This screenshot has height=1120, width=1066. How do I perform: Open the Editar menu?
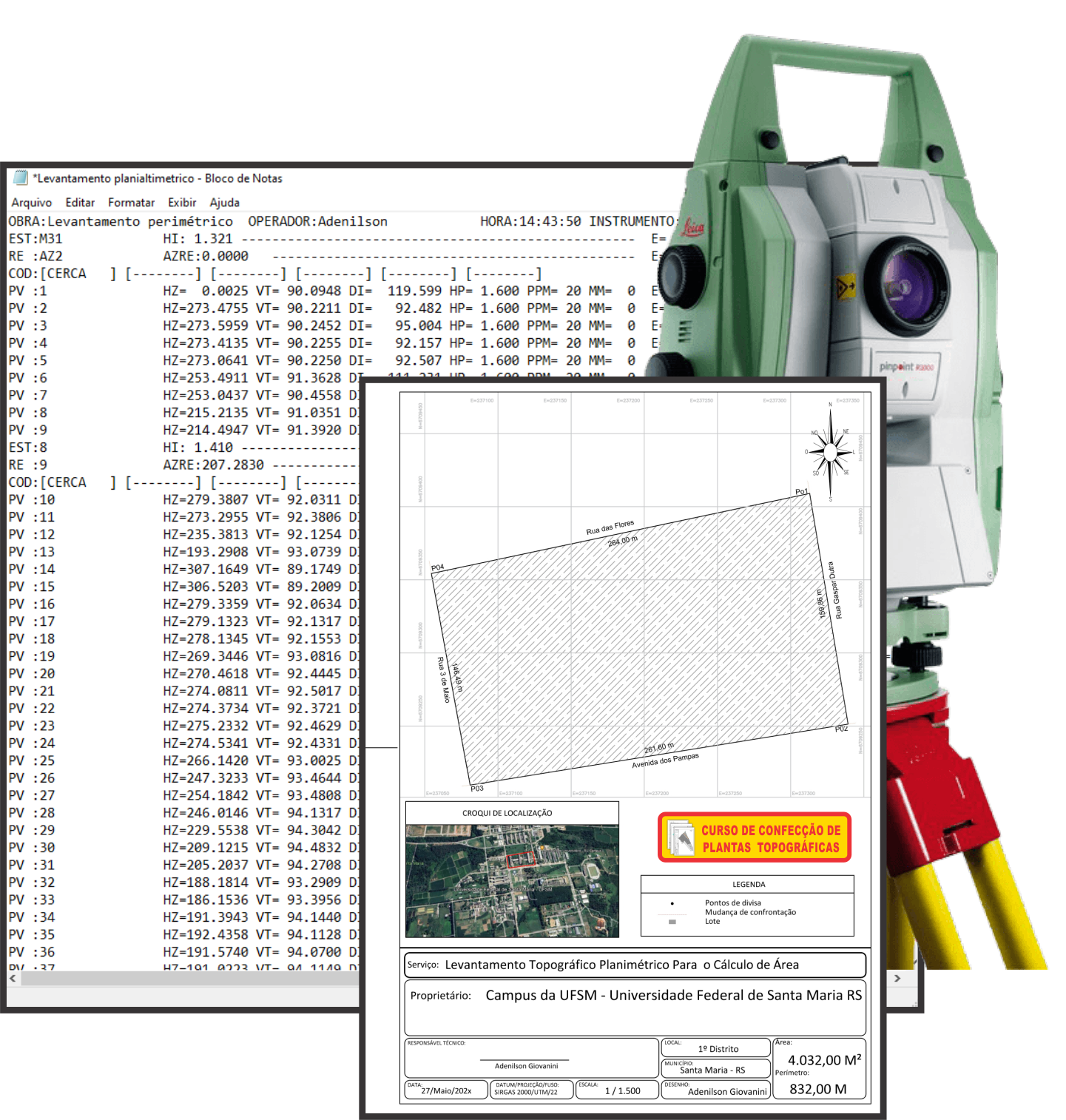click(80, 202)
